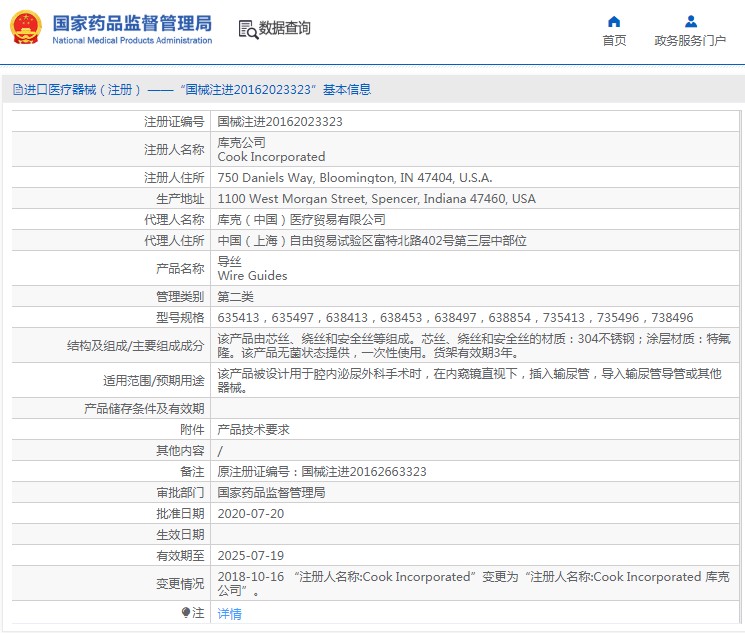The width and height of the screenshot is (745, 633).
Task: Click the 政务服务门户 user icon
Action: (x=691, y=22)
